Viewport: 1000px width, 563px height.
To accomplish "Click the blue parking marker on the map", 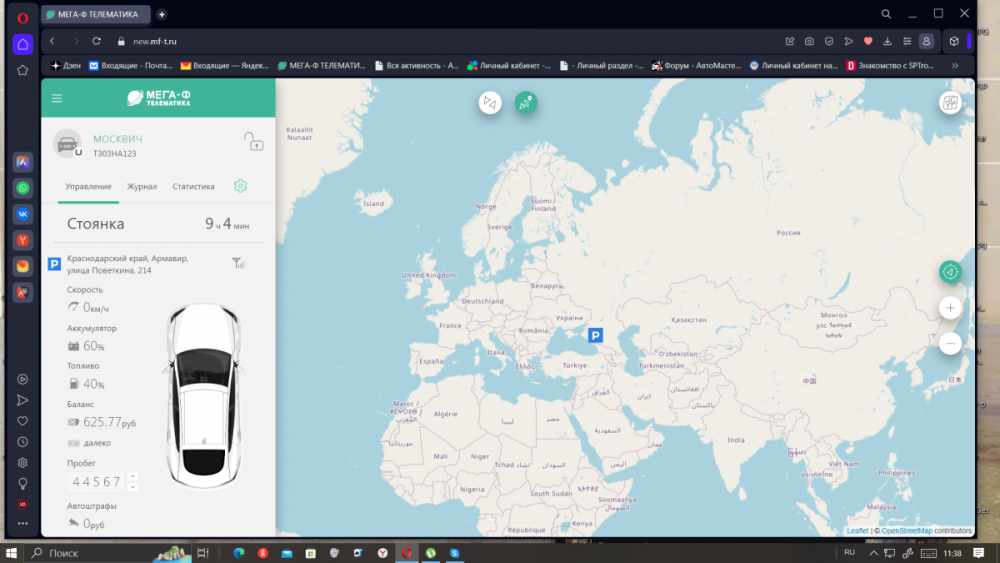I will click(x=596, y=336).
